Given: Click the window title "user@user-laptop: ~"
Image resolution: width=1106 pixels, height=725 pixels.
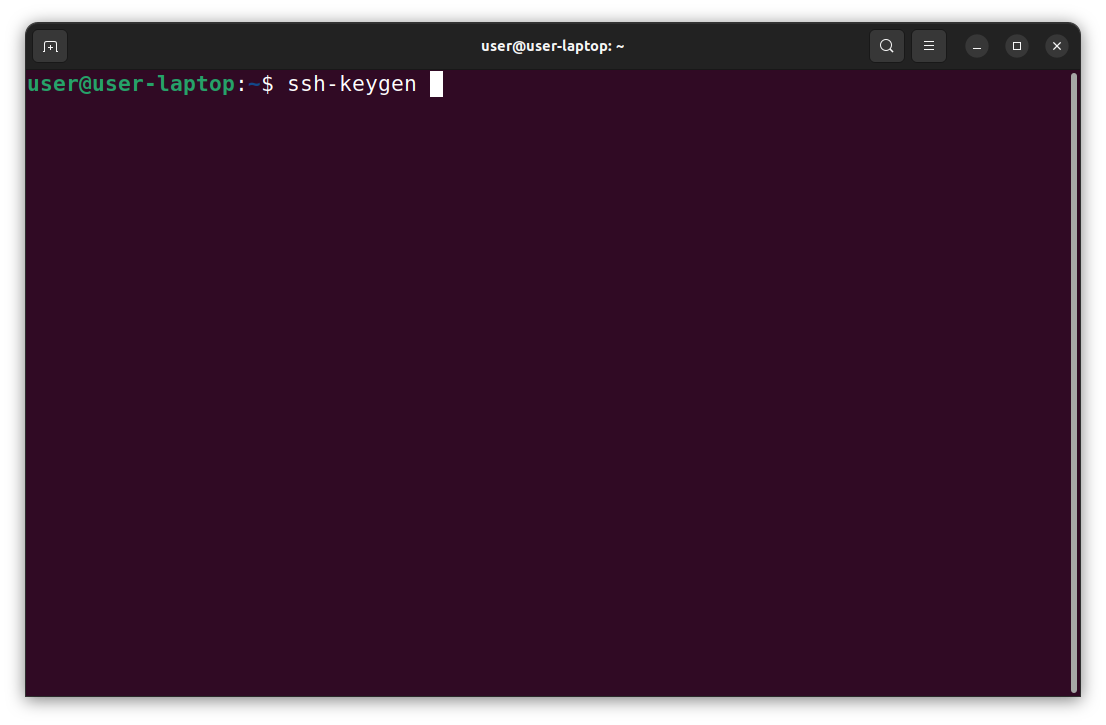Looking at the screenshot, I should pos(552,46).
